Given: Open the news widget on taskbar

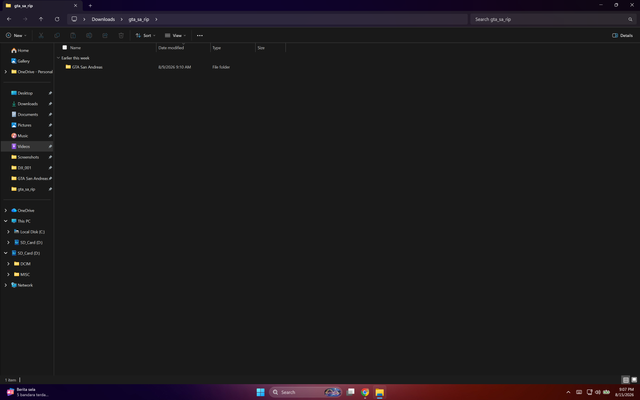Looking at the screenshot, I should point(27,392).
